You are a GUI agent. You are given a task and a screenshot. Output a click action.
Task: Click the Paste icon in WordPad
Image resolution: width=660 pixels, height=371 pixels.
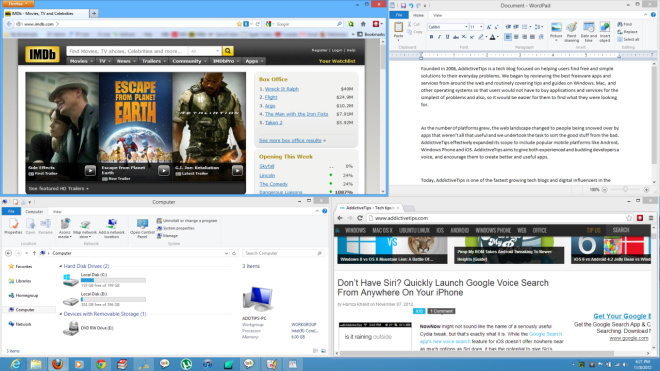(398, 31)
